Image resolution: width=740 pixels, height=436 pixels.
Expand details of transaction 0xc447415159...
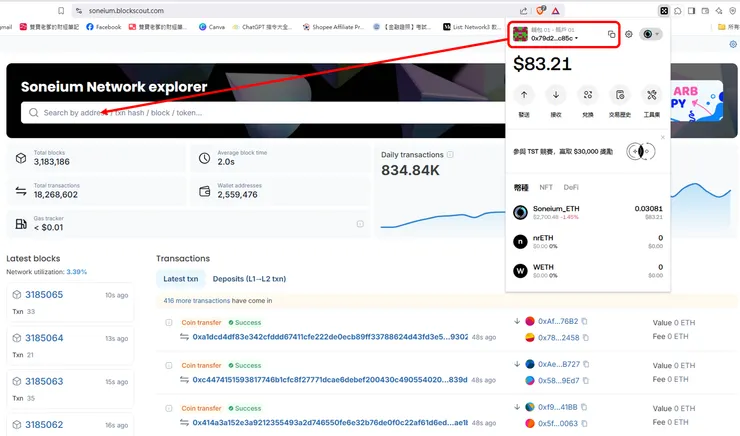click(168, 366)
